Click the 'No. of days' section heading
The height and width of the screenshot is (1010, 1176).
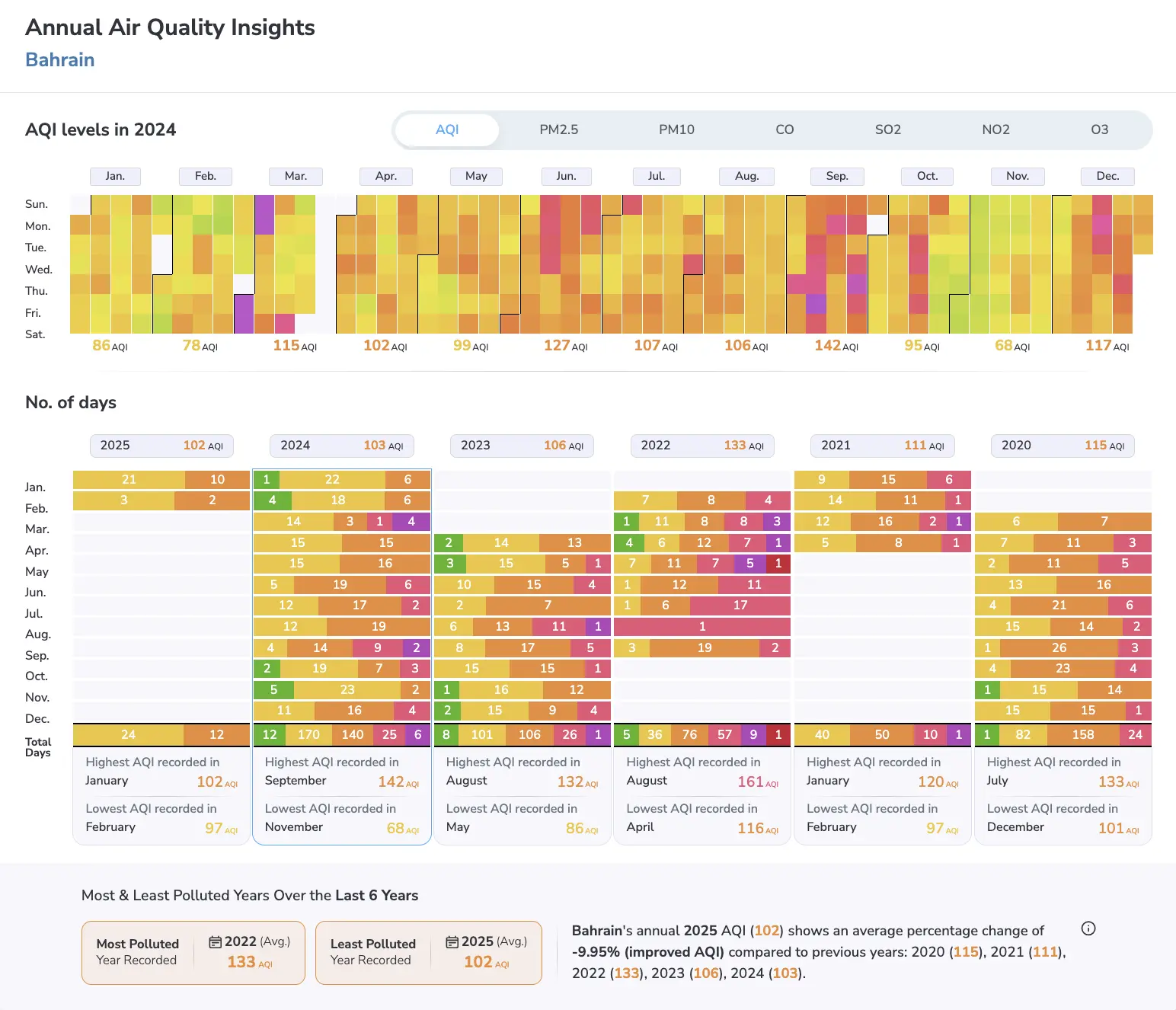click(x=71, y=402)
